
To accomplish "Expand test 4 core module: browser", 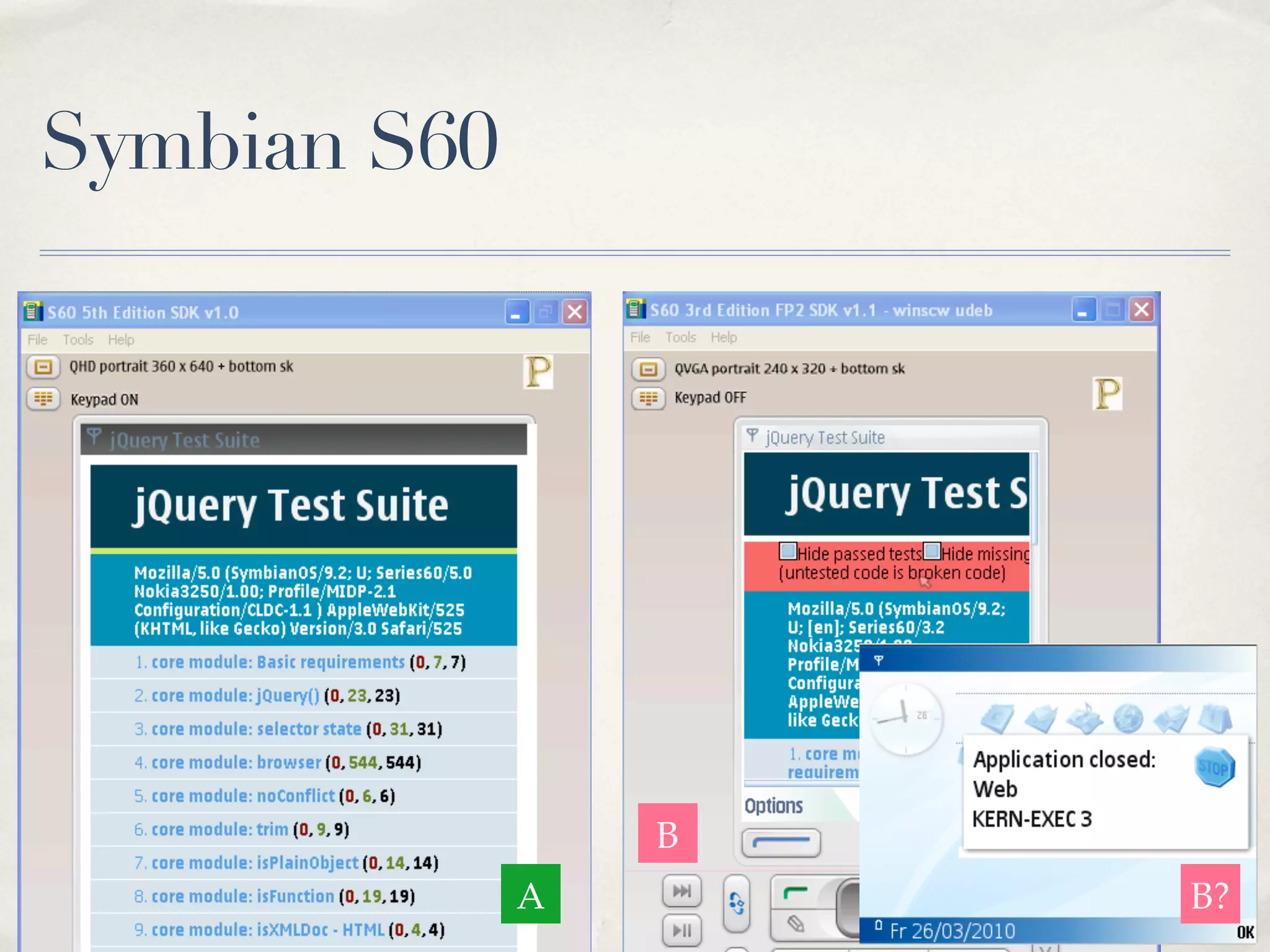I will pyautogui.click(x=236, y=762).
